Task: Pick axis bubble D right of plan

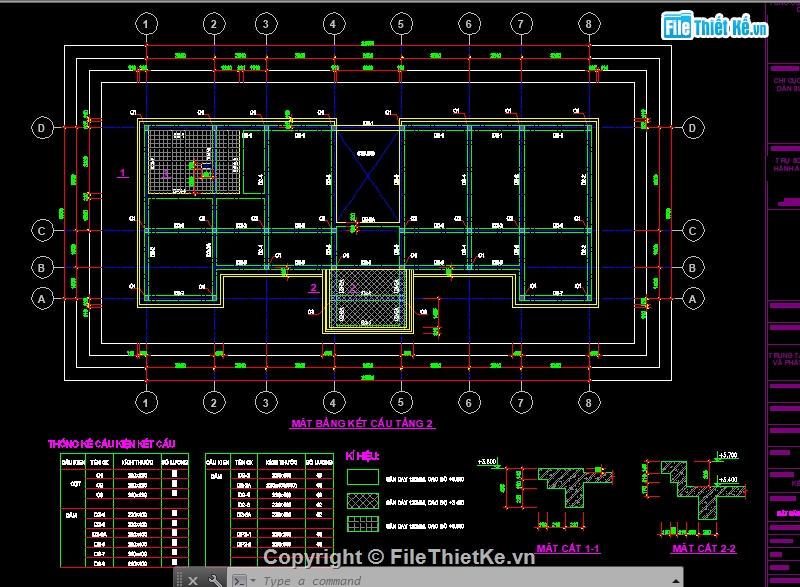Action: coord(692,128)
